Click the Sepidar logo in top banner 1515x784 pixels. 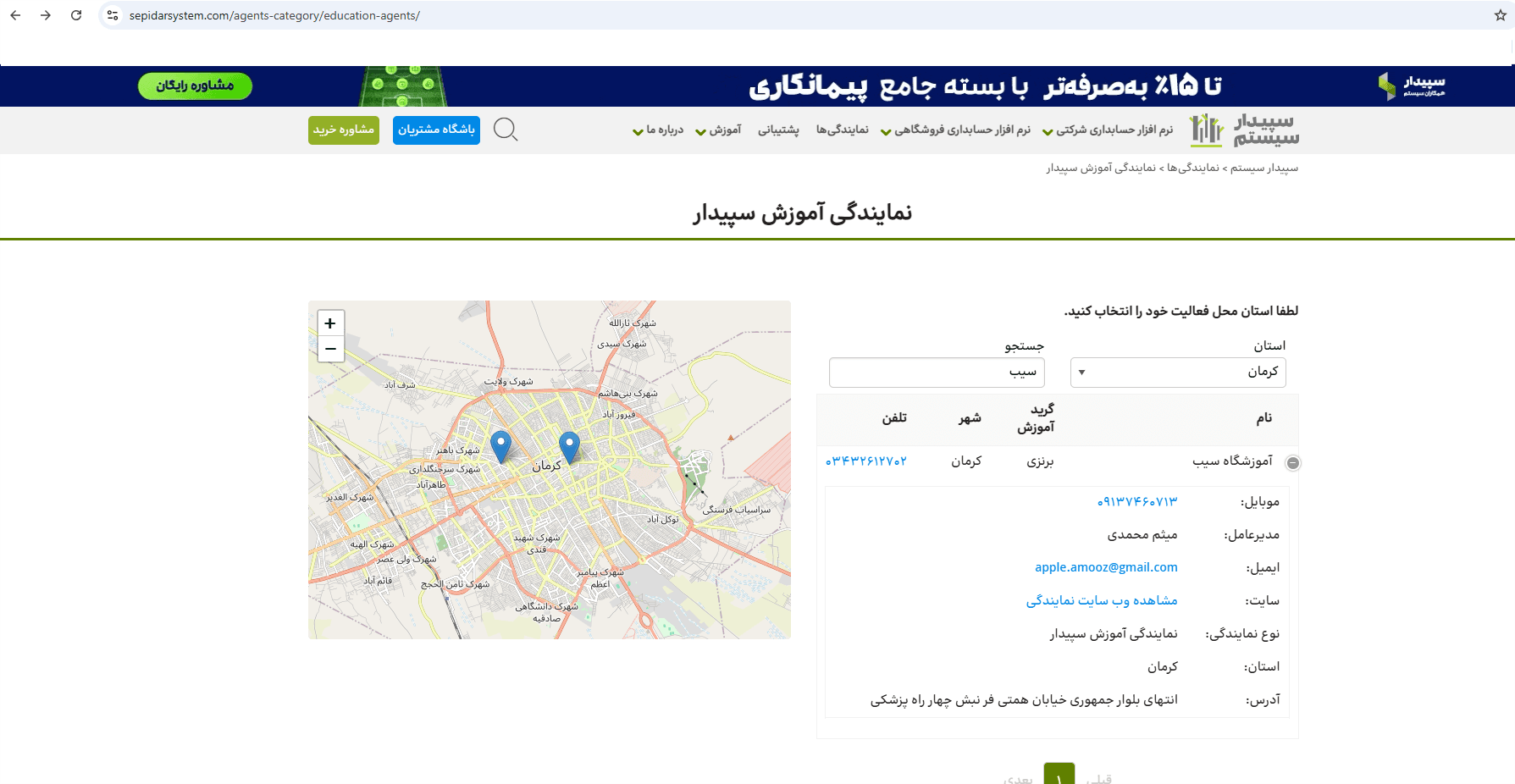(1413, 86)
